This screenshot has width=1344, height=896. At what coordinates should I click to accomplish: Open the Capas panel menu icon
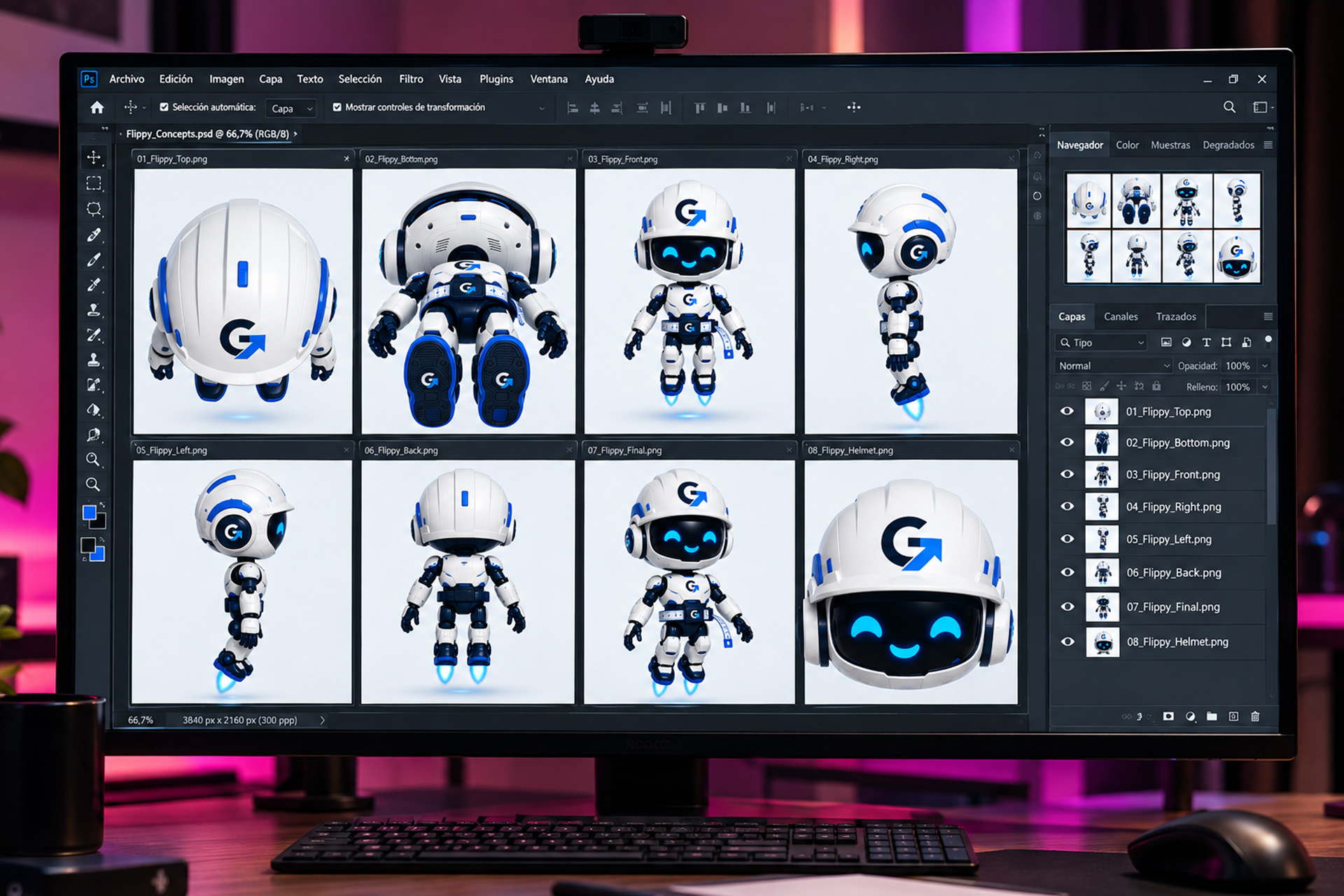(1268, 316)
